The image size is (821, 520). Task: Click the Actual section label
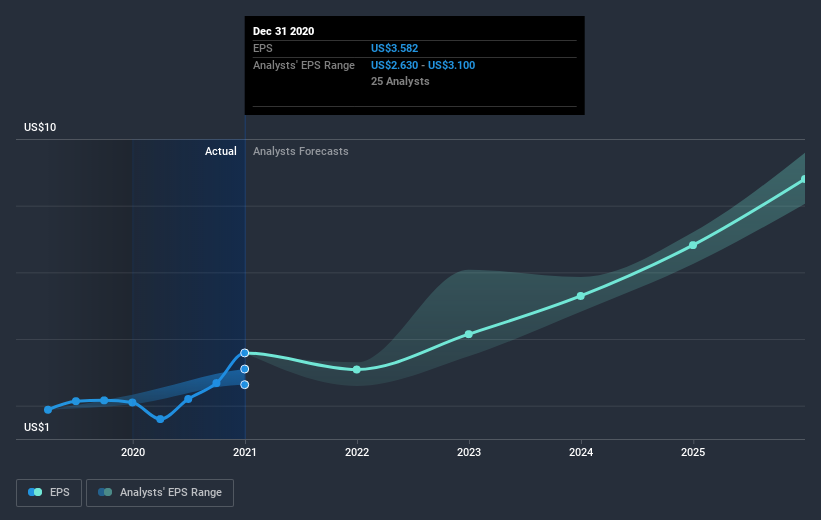pos(220,151)
